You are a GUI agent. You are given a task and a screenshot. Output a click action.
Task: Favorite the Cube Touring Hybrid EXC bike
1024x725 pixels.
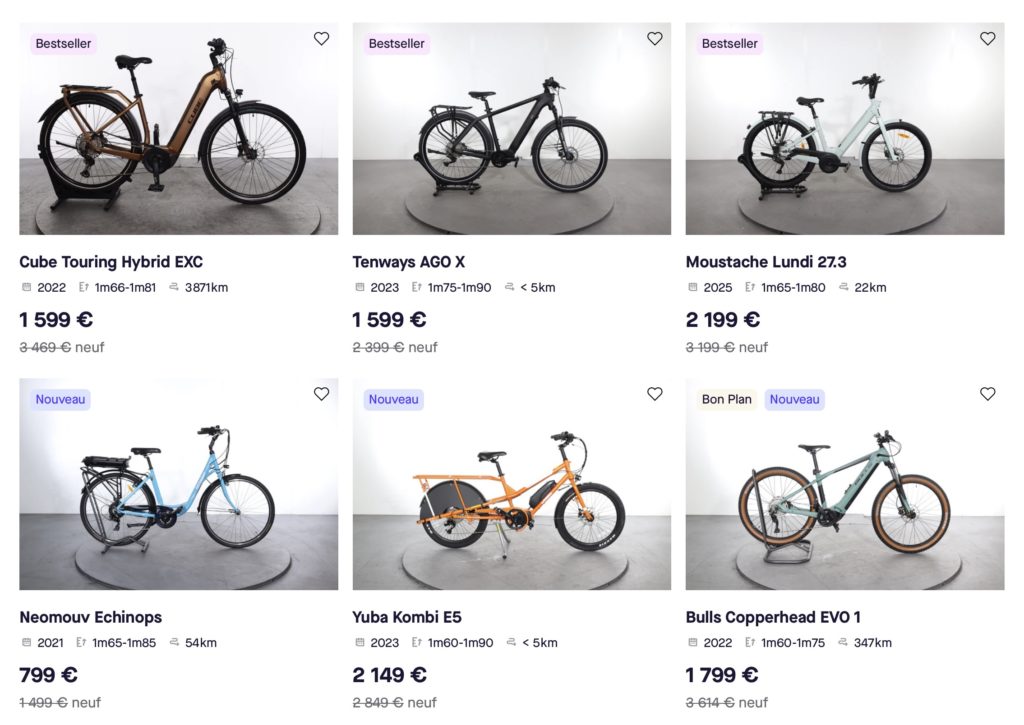(321, 39)
